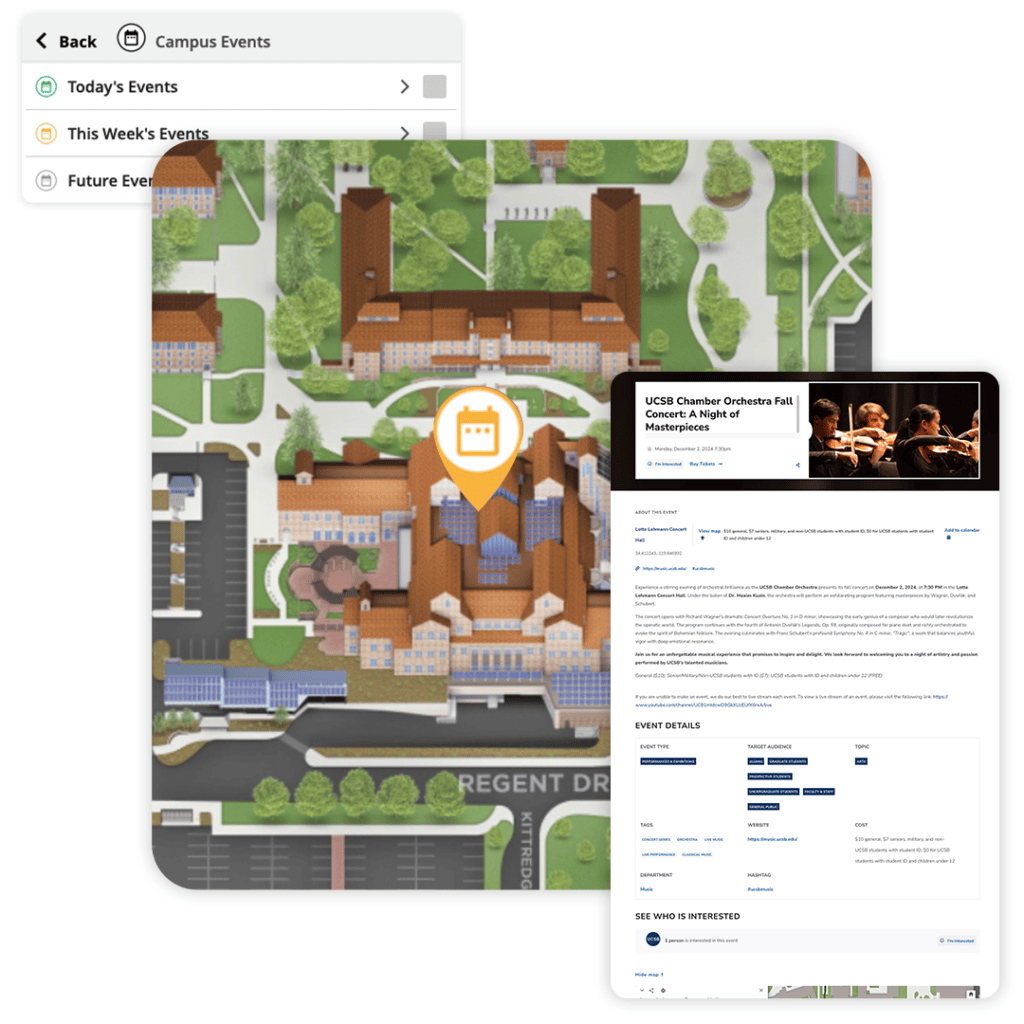This screenshot has width=1024, height=1024.
Task: Click the UCSB avatar under See Who Is Interested
Action: [652, 940]
